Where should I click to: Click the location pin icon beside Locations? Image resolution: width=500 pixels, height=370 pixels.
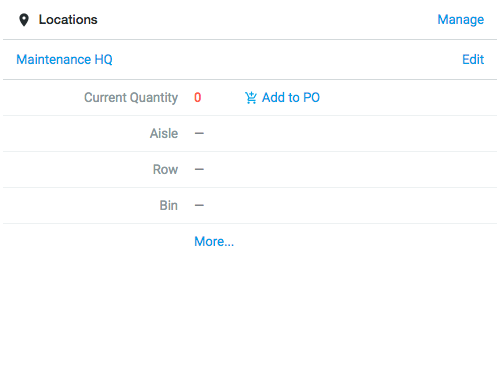click(24, 20)
